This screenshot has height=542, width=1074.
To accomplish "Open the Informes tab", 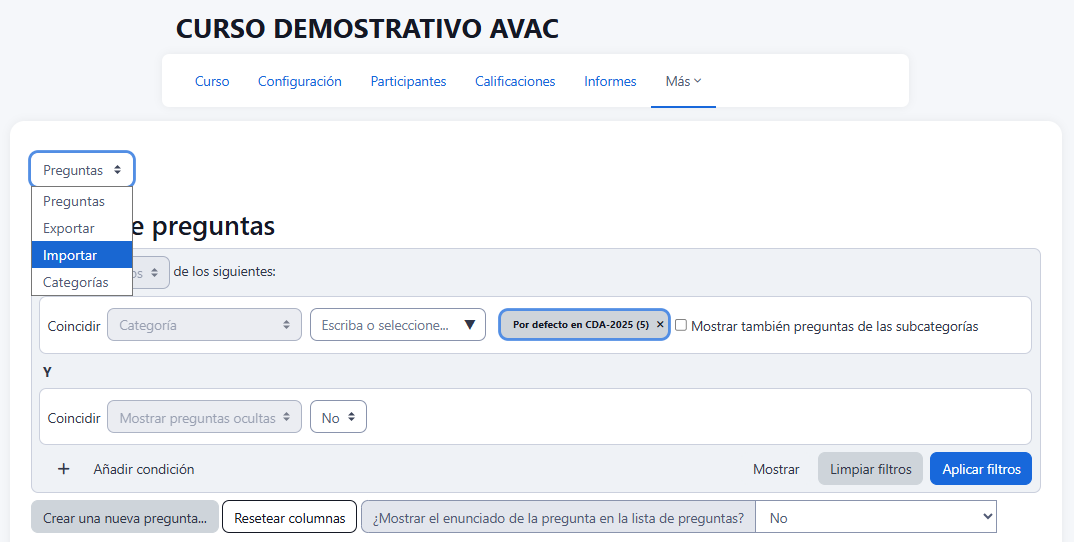I will [610, 81].
